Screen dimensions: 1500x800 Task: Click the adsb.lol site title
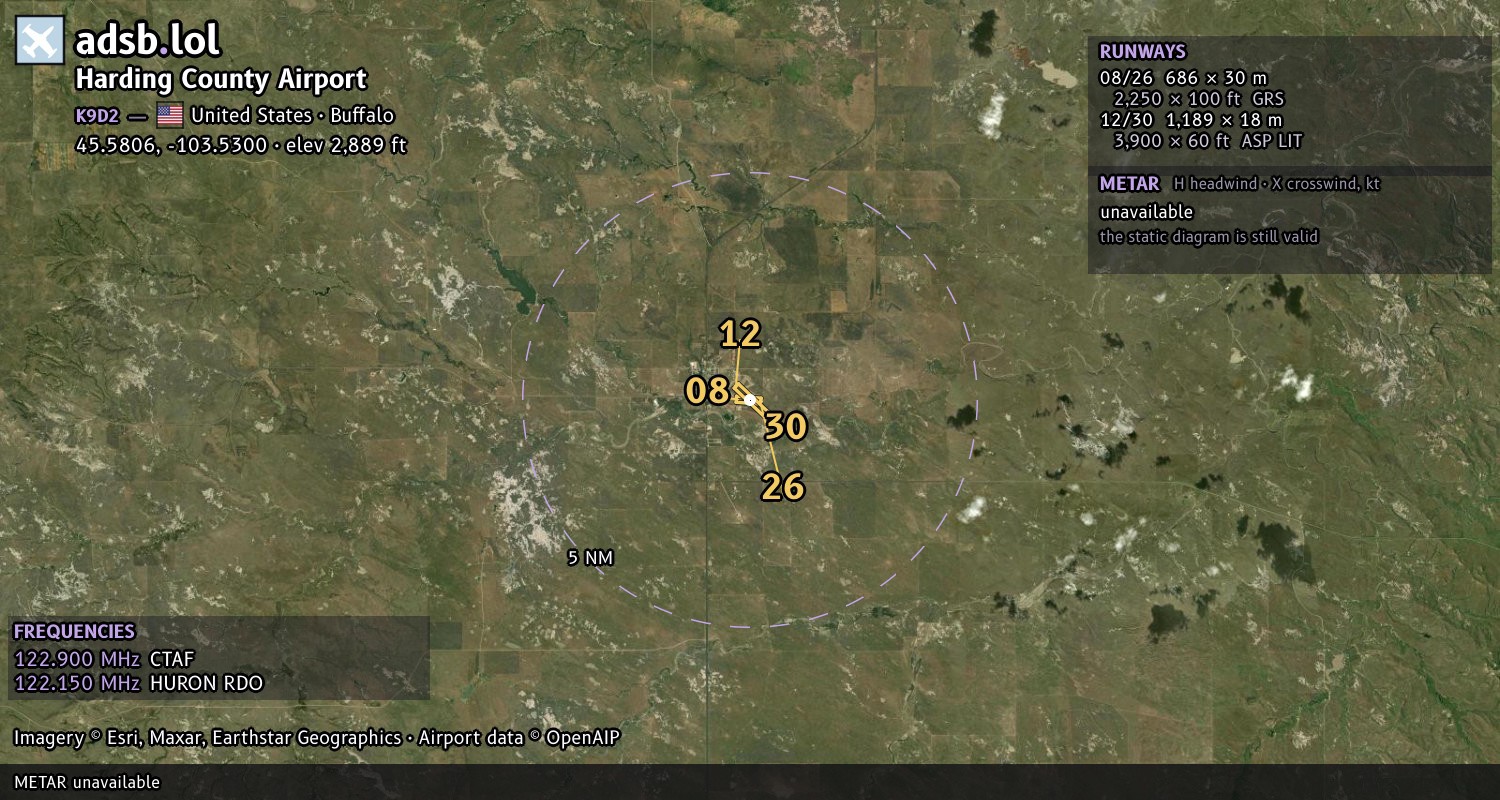click(148, 40)
